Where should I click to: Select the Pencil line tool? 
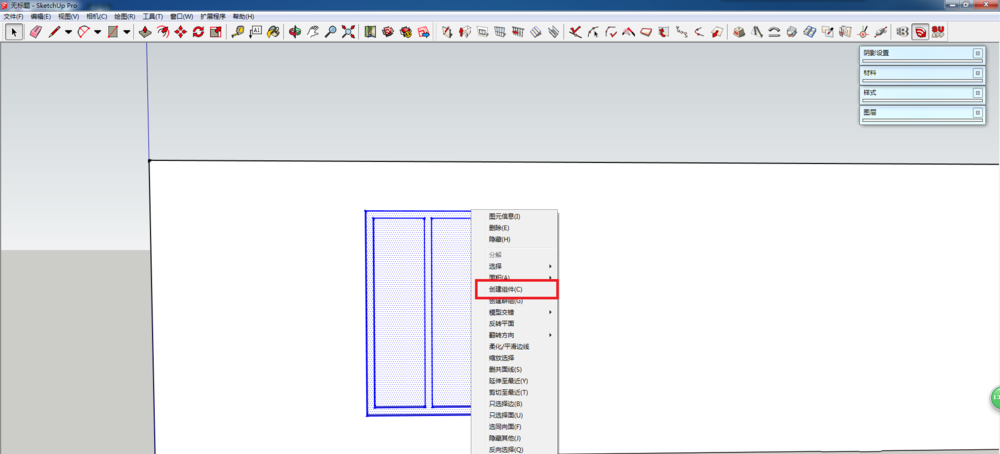point(54,32)
